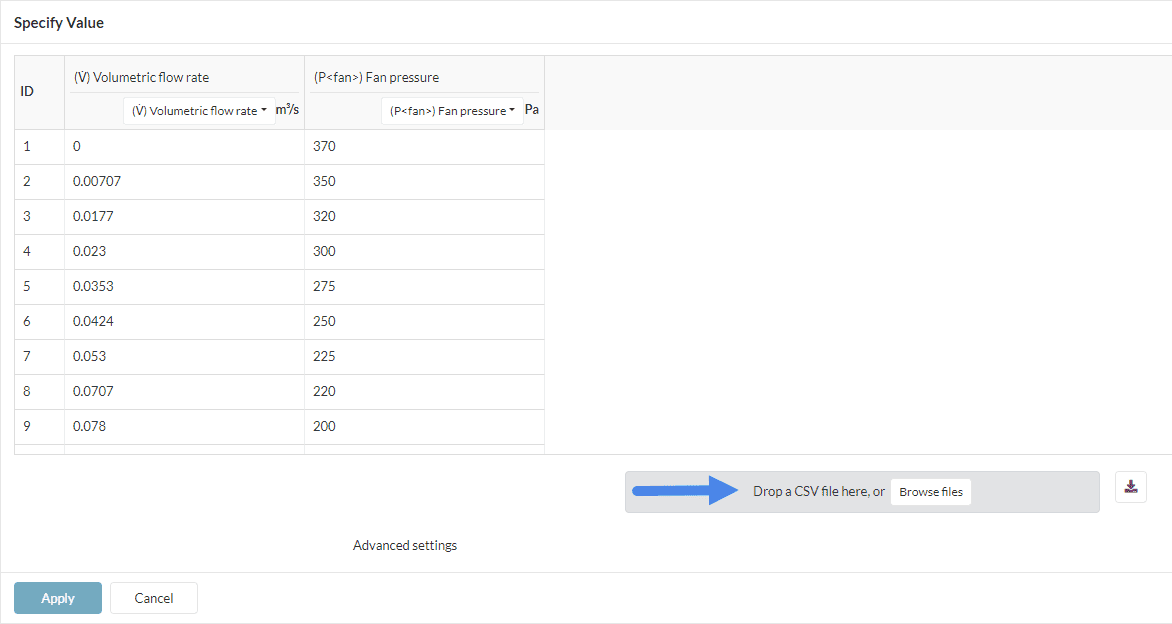The image size is (1172, 624).
Task: Select the fan pressure cell with 350
Action: click(x=424, y=181)
